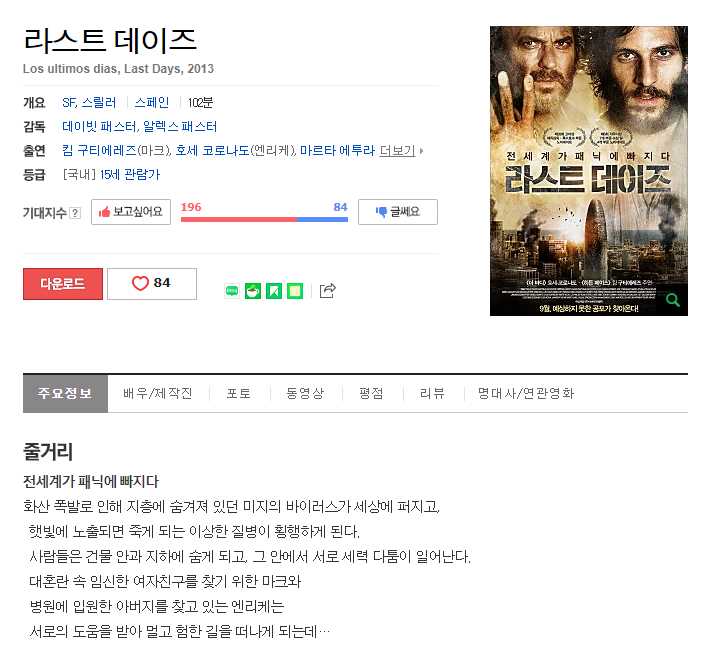Share via the green chat bubble icon

pyautogui.click(x=232, y=291)
